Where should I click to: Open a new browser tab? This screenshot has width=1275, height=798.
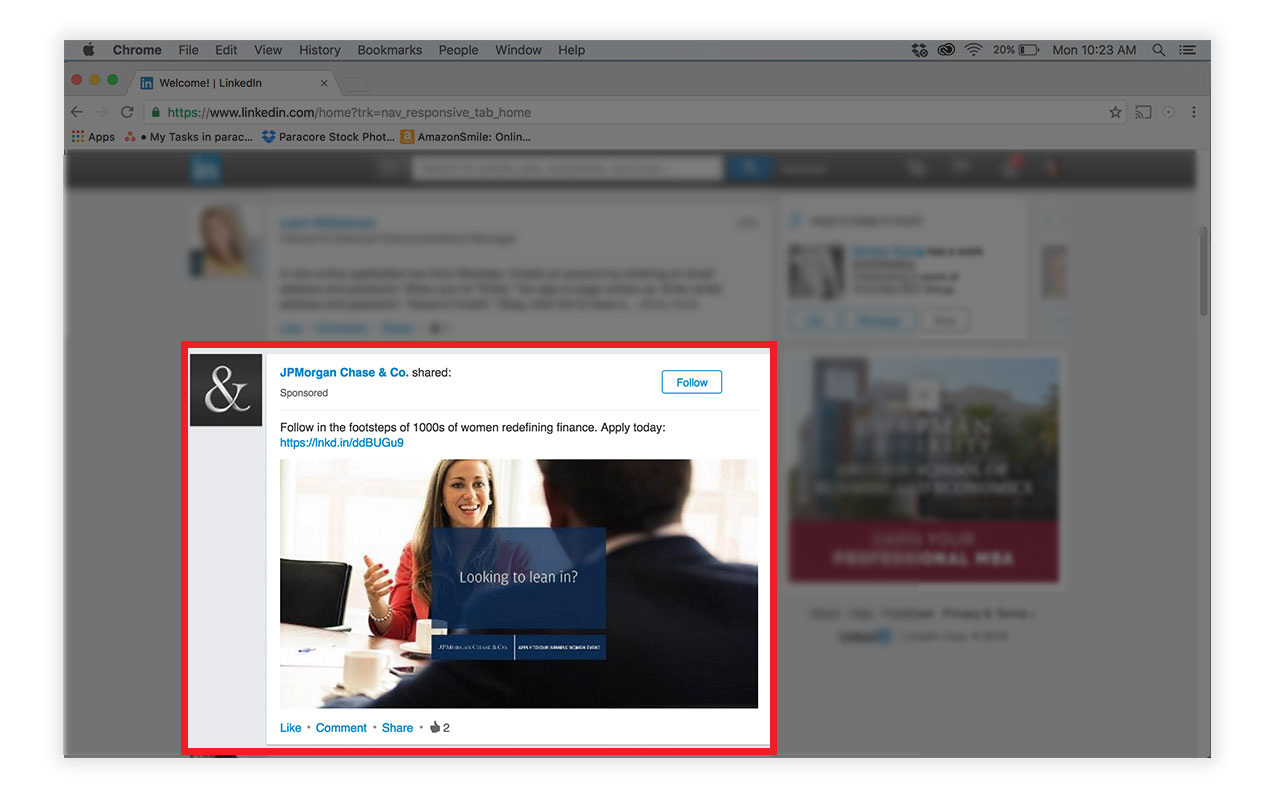[x=356, y=83]
